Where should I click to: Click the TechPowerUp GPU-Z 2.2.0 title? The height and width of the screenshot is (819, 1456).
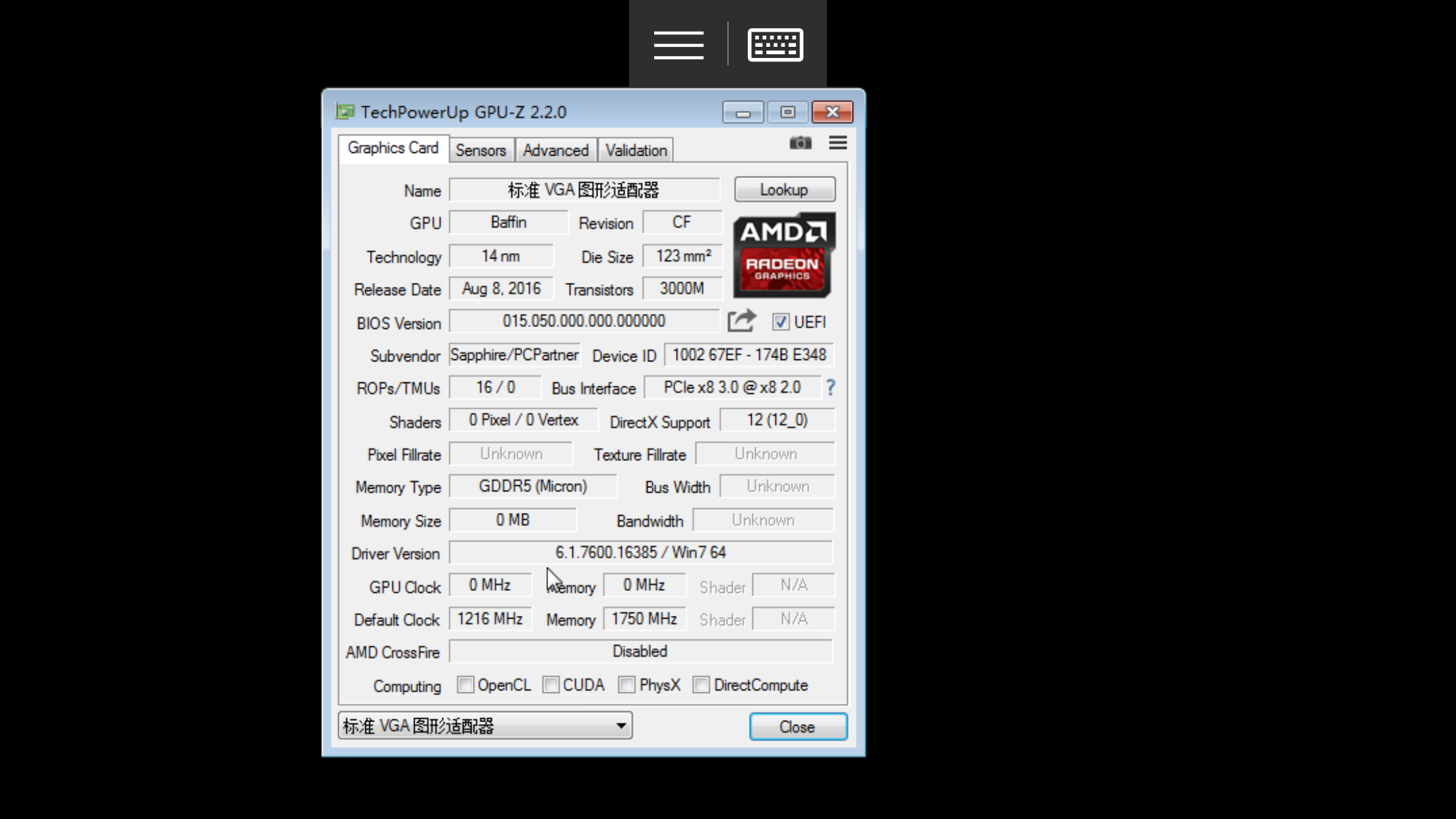pyautogui.click(x=464, y=112)
